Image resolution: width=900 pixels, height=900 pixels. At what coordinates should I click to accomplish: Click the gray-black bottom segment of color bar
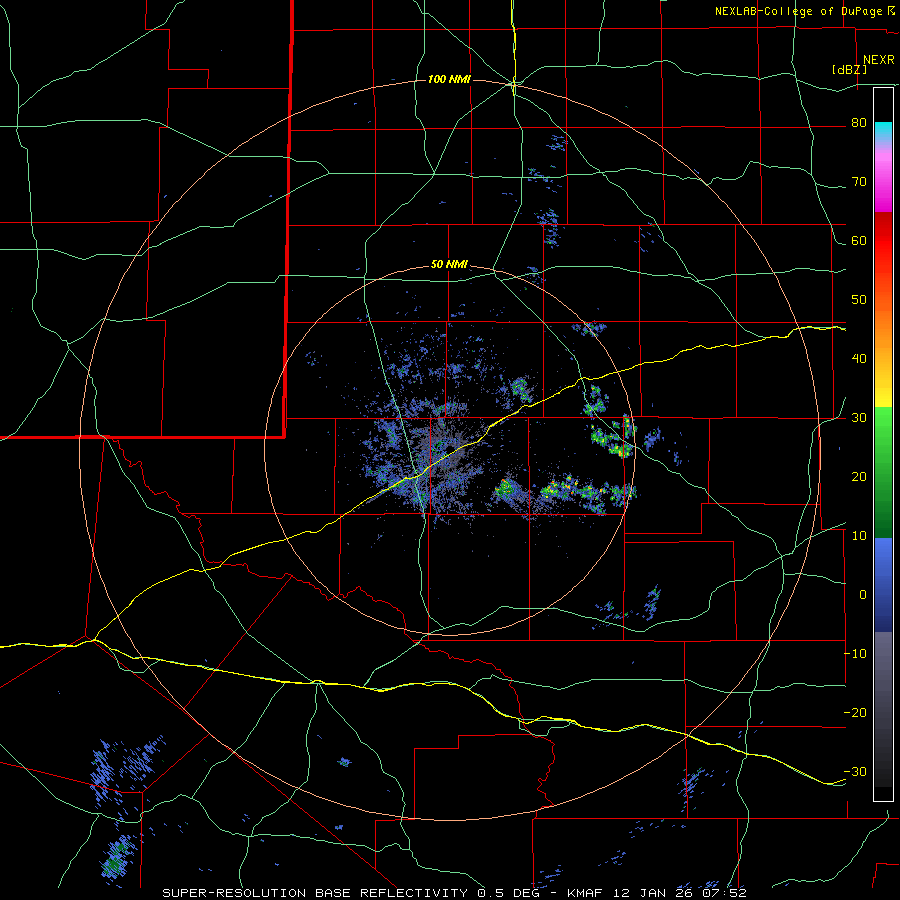click(x=883, y=716)
